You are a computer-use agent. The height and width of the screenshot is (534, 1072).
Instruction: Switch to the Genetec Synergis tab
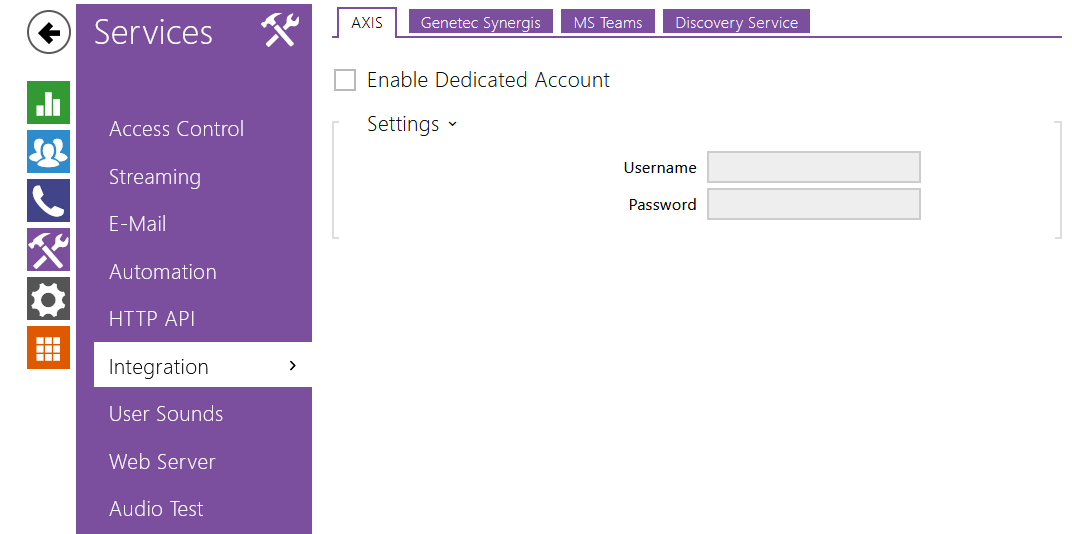coord(481,22)
